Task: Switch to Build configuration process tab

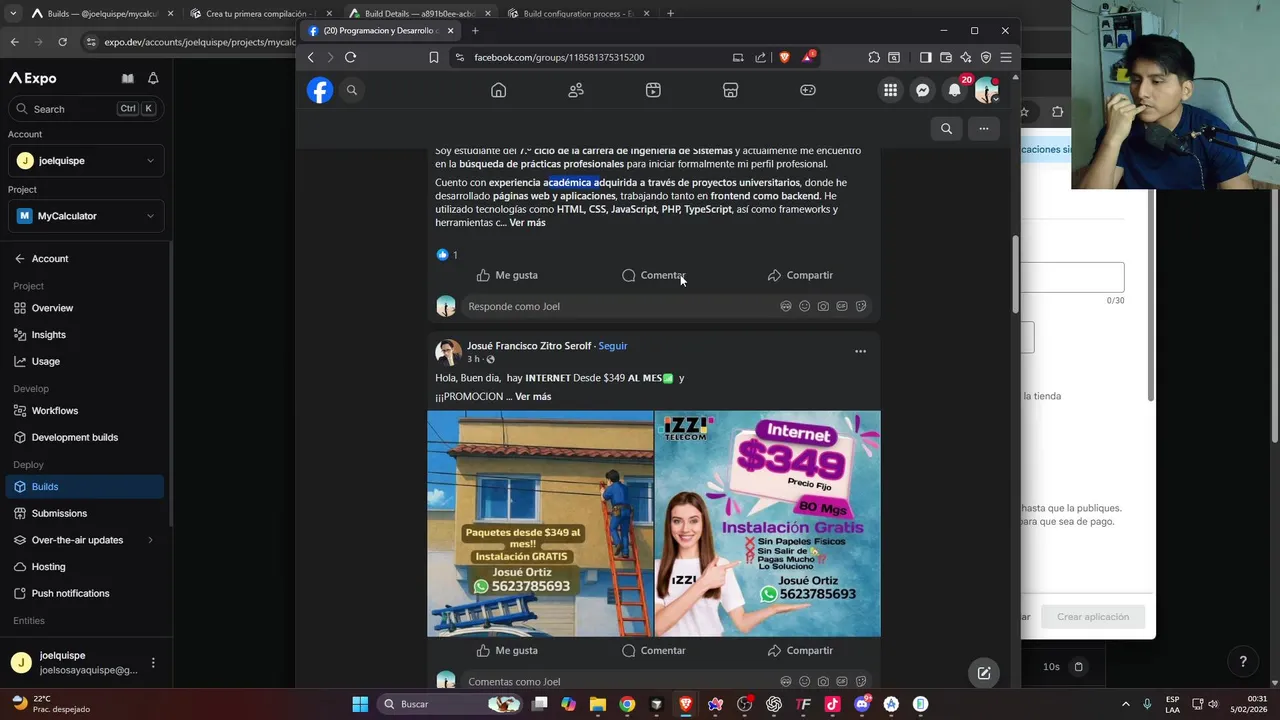Action: click(577, 14)
